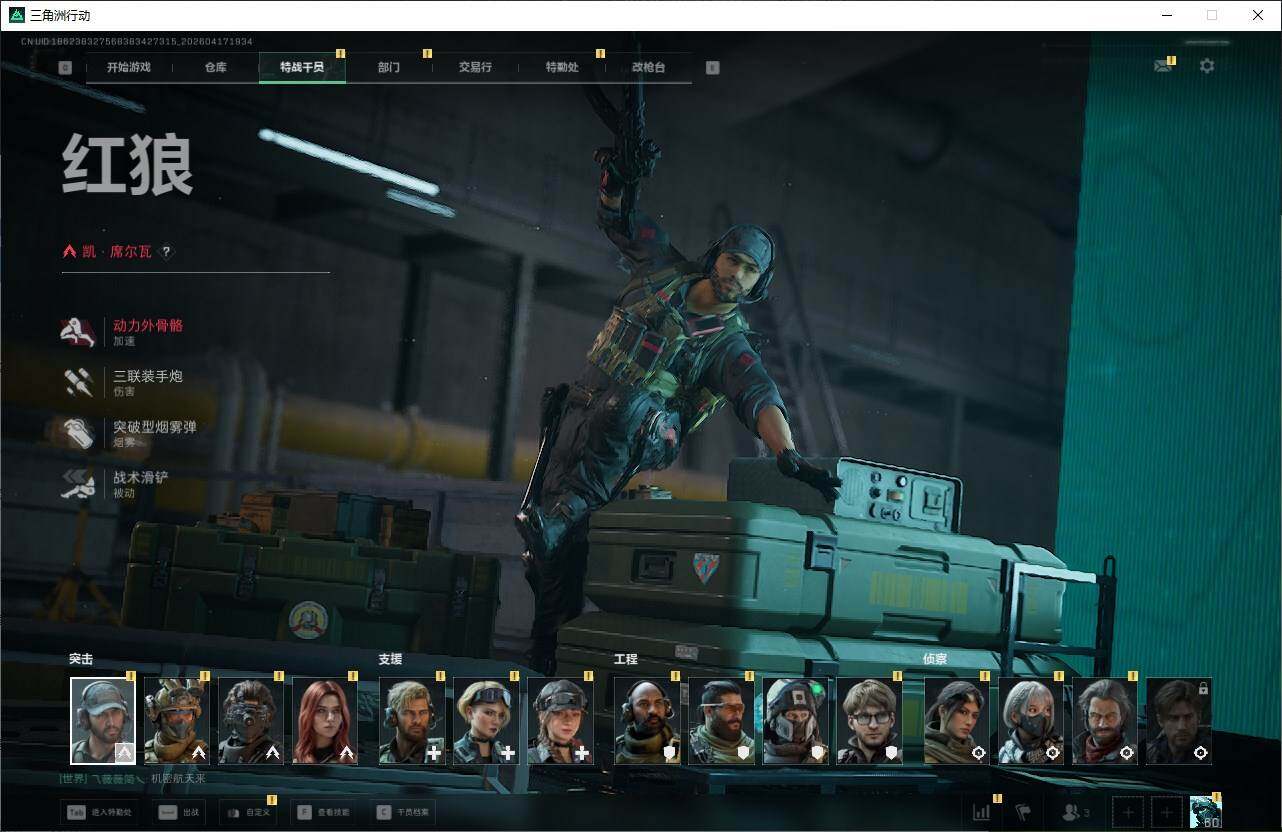This screenshot has height=832, width=1282.
Task: Open the 自定义 customize button
Action: (248, 812)
